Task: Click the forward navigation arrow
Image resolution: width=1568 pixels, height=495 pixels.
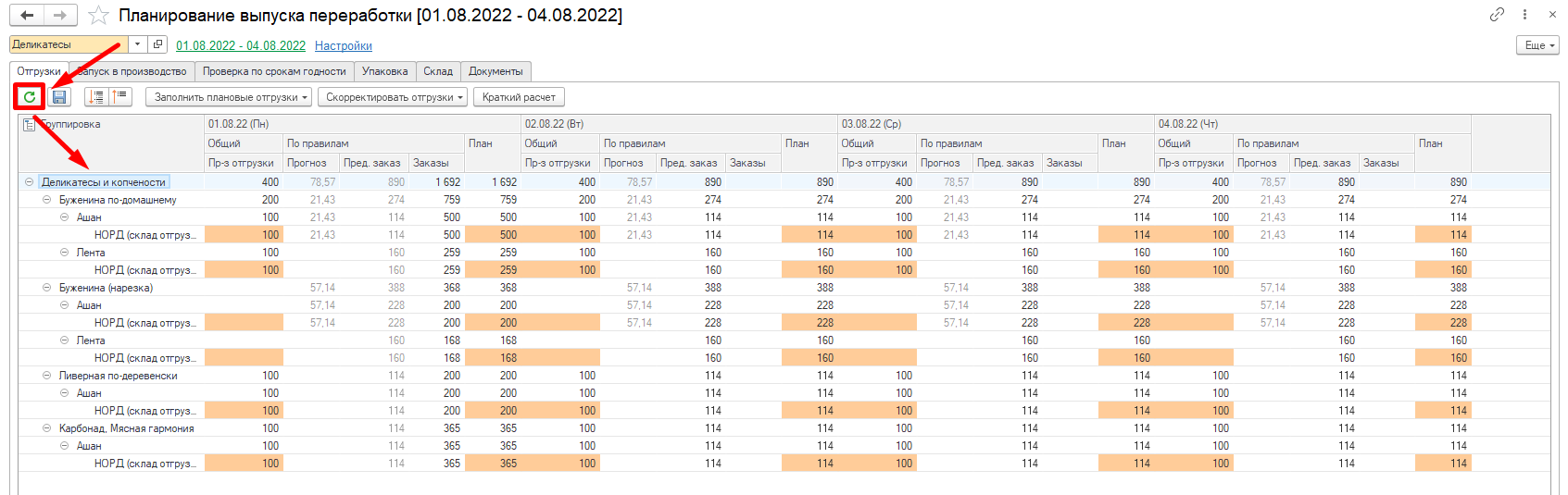Action: 59,16
